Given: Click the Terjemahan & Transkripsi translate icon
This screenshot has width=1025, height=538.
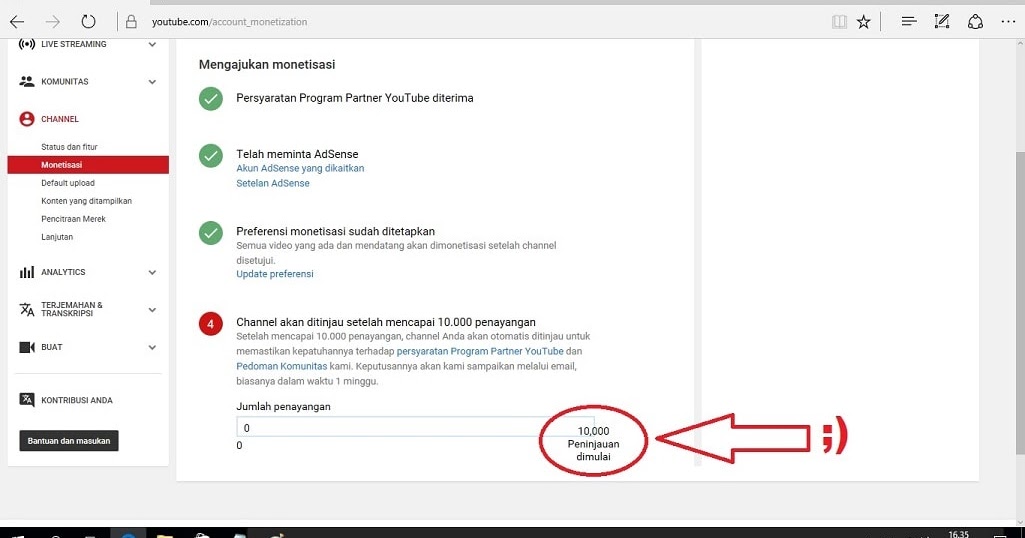Looking at the screenshot, I should [x=27, y=309].
